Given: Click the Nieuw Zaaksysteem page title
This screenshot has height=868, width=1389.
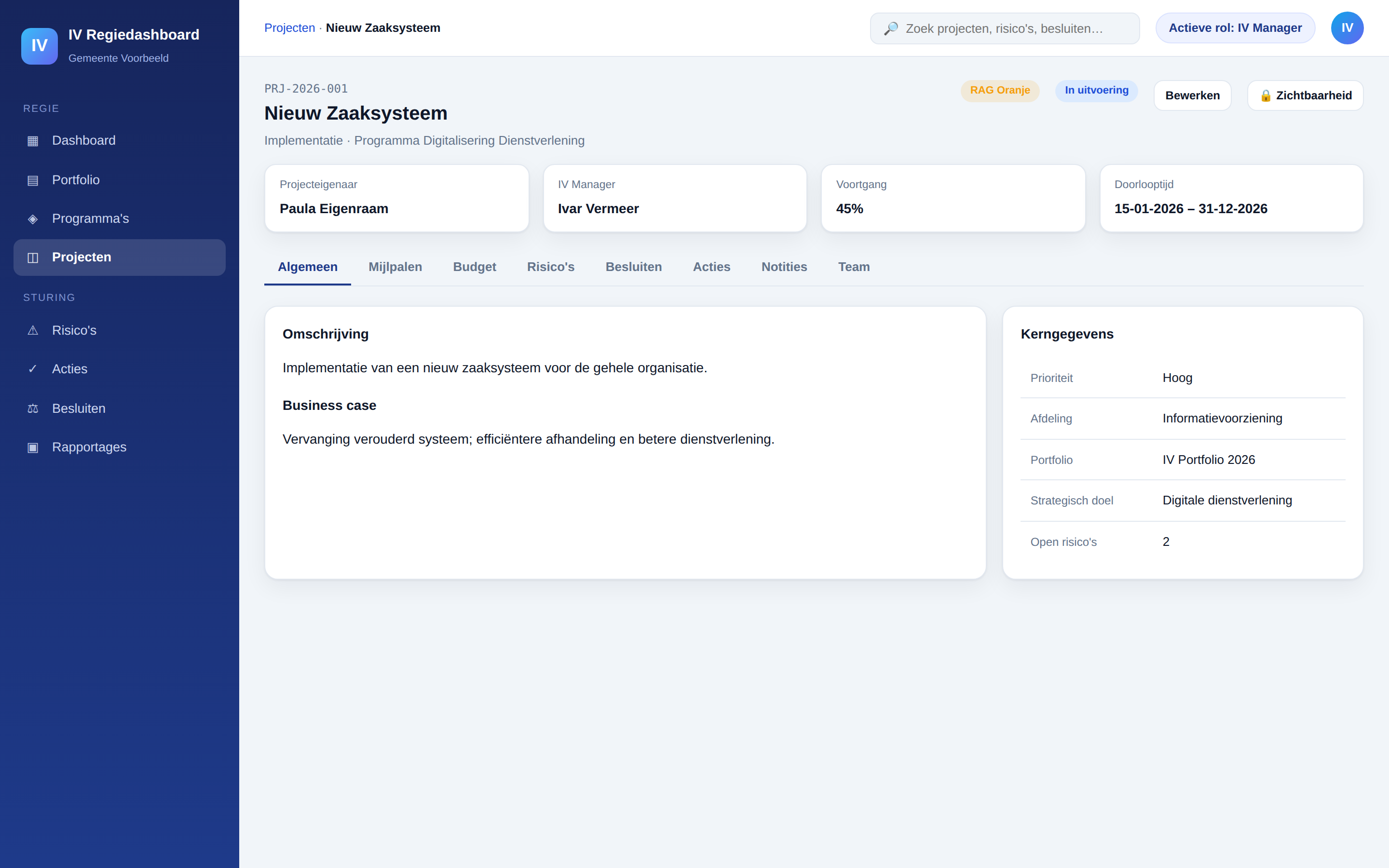Looking at the screenshot, I should 355,114.
